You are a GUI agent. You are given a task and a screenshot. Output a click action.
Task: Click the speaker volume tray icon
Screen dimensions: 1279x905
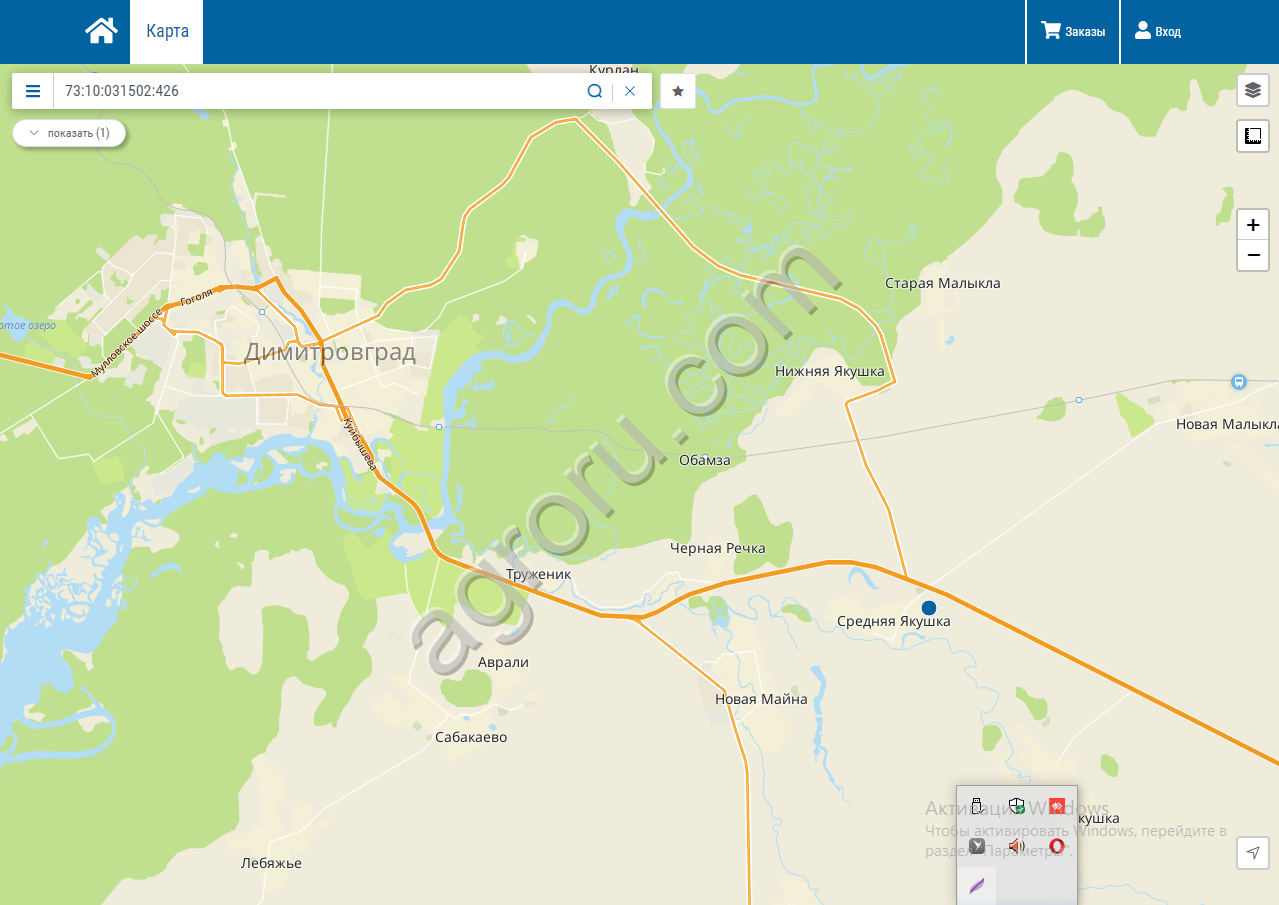click(1017, 846)
